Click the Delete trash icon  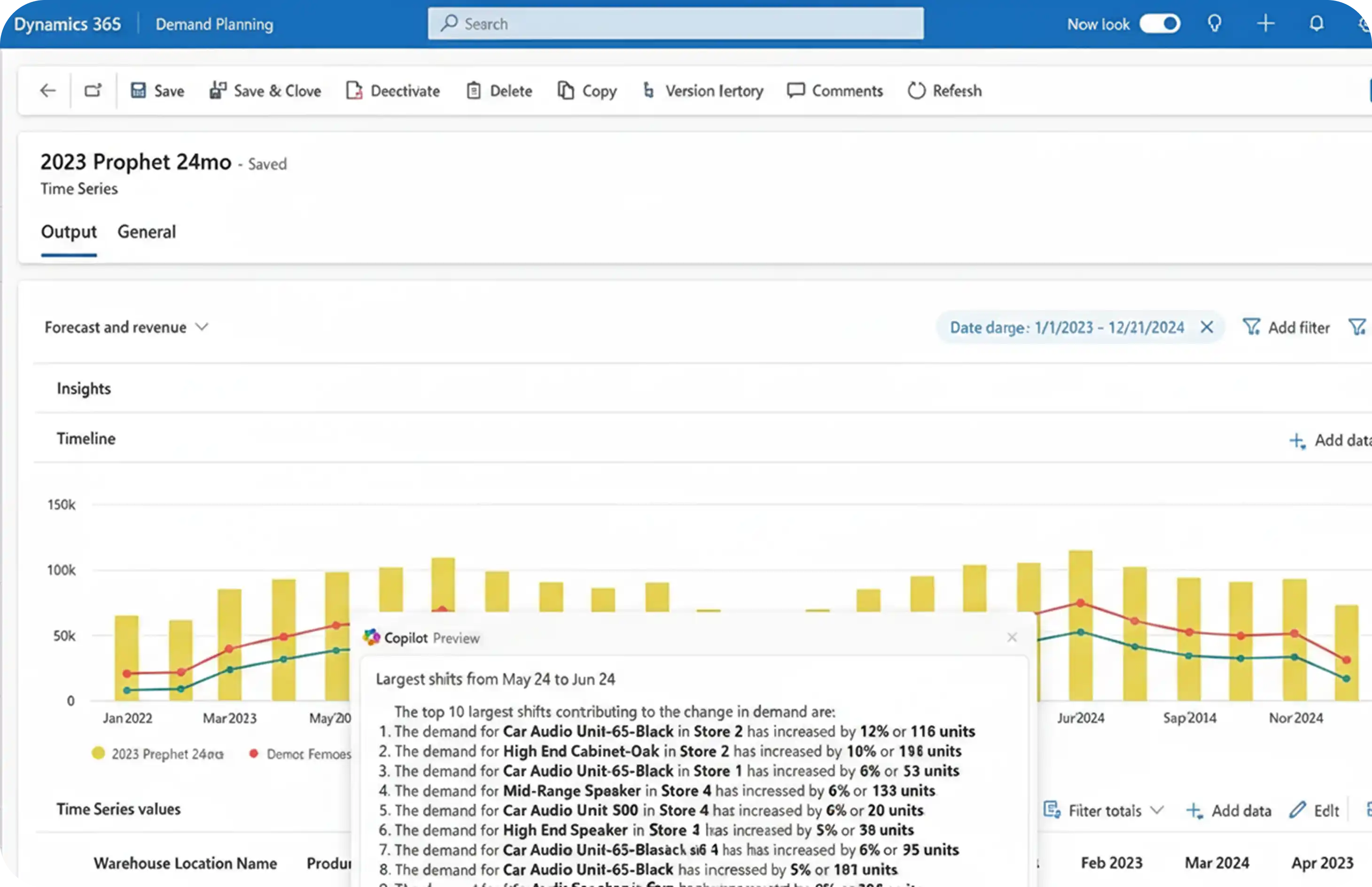[474, 90]
